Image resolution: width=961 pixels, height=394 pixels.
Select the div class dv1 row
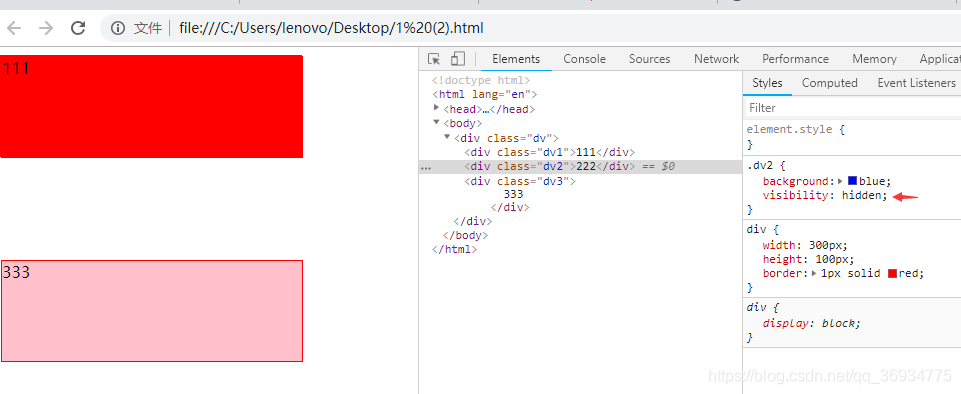click(x=550, y=153)
